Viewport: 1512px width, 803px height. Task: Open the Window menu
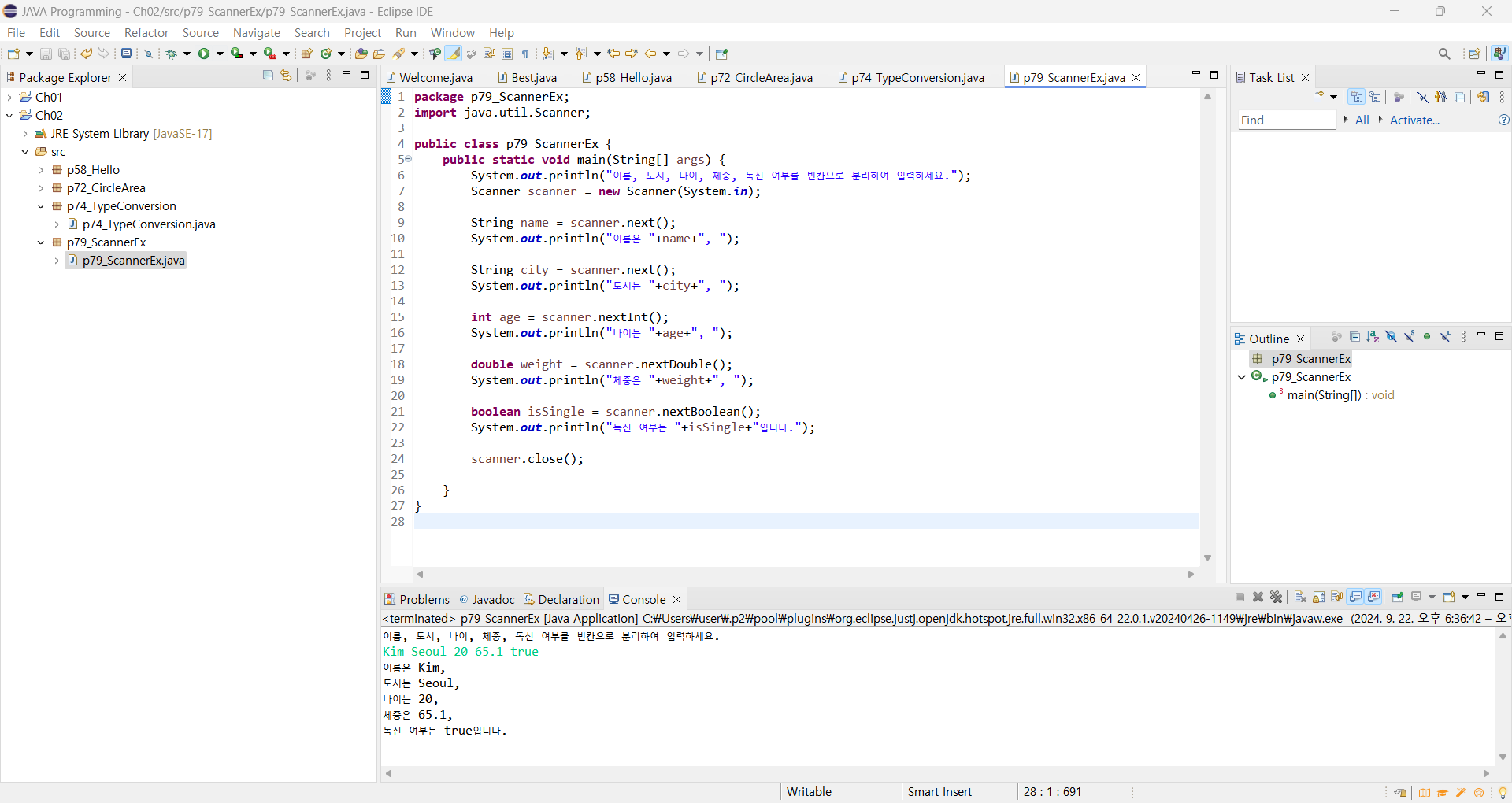[x=453, y=32]
